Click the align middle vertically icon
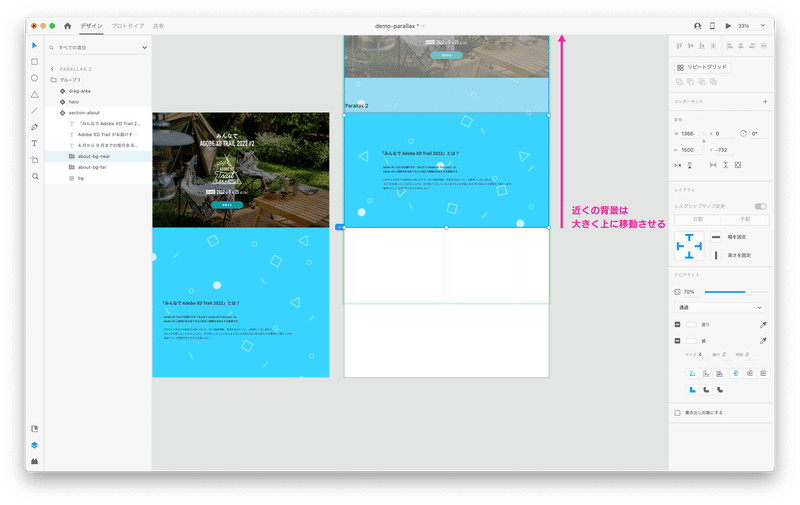Screen dimensions: 800x505 pos(690,46)
